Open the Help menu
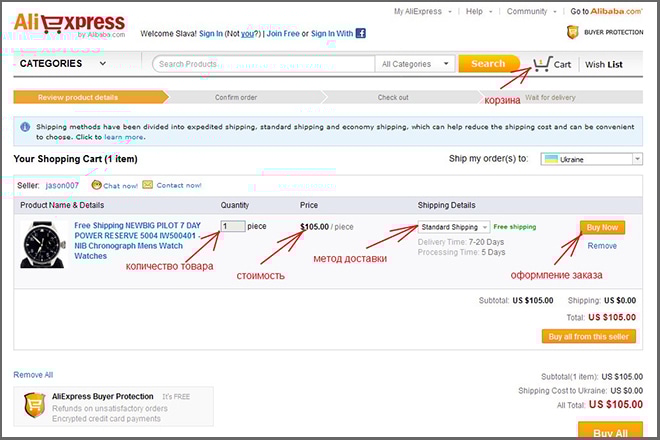Viewport: 660px width, 440px height. (x=474, y=11)
